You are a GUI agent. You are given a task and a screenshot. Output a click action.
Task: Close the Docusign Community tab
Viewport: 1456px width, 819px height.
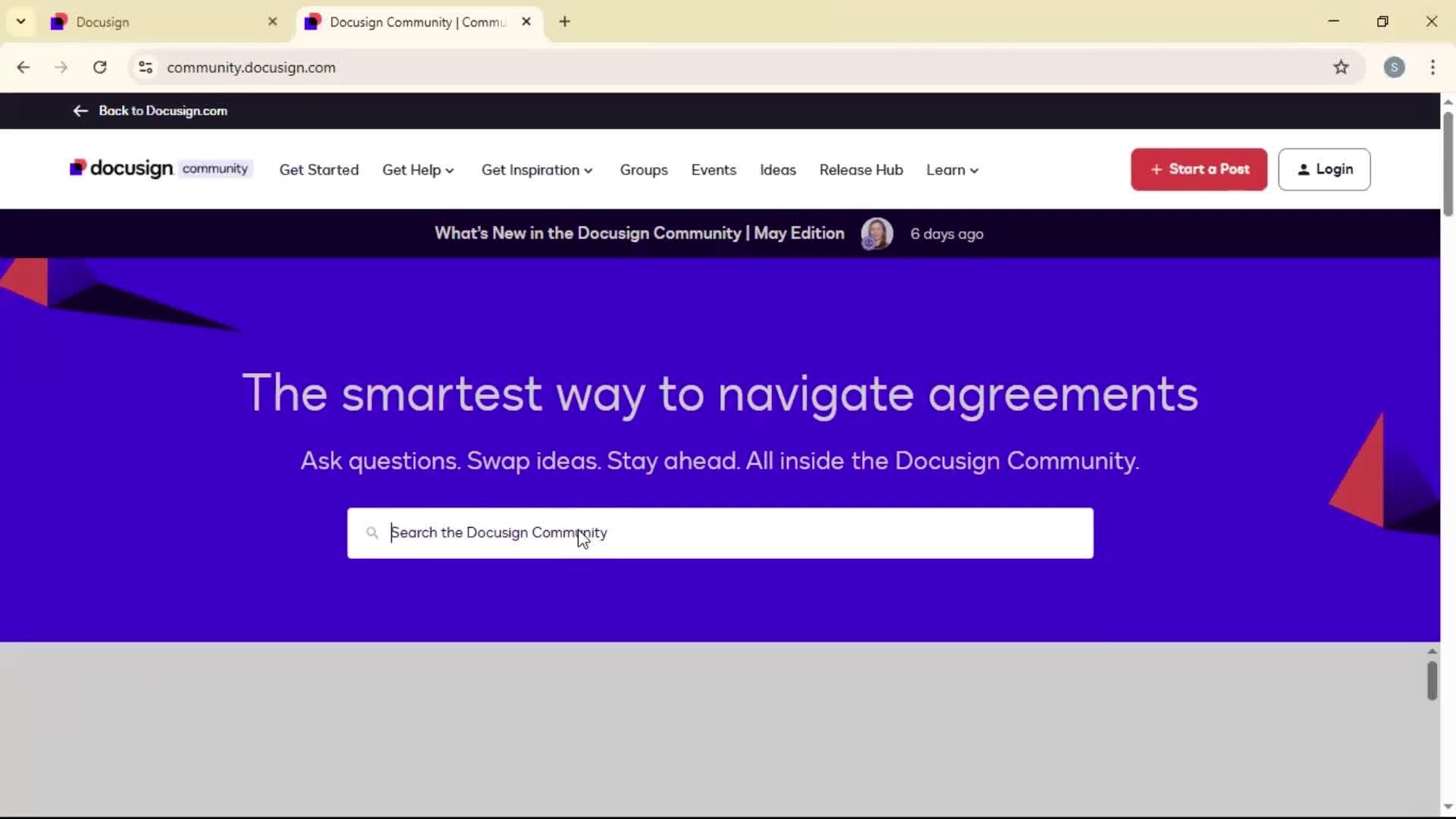pos(526,22)
